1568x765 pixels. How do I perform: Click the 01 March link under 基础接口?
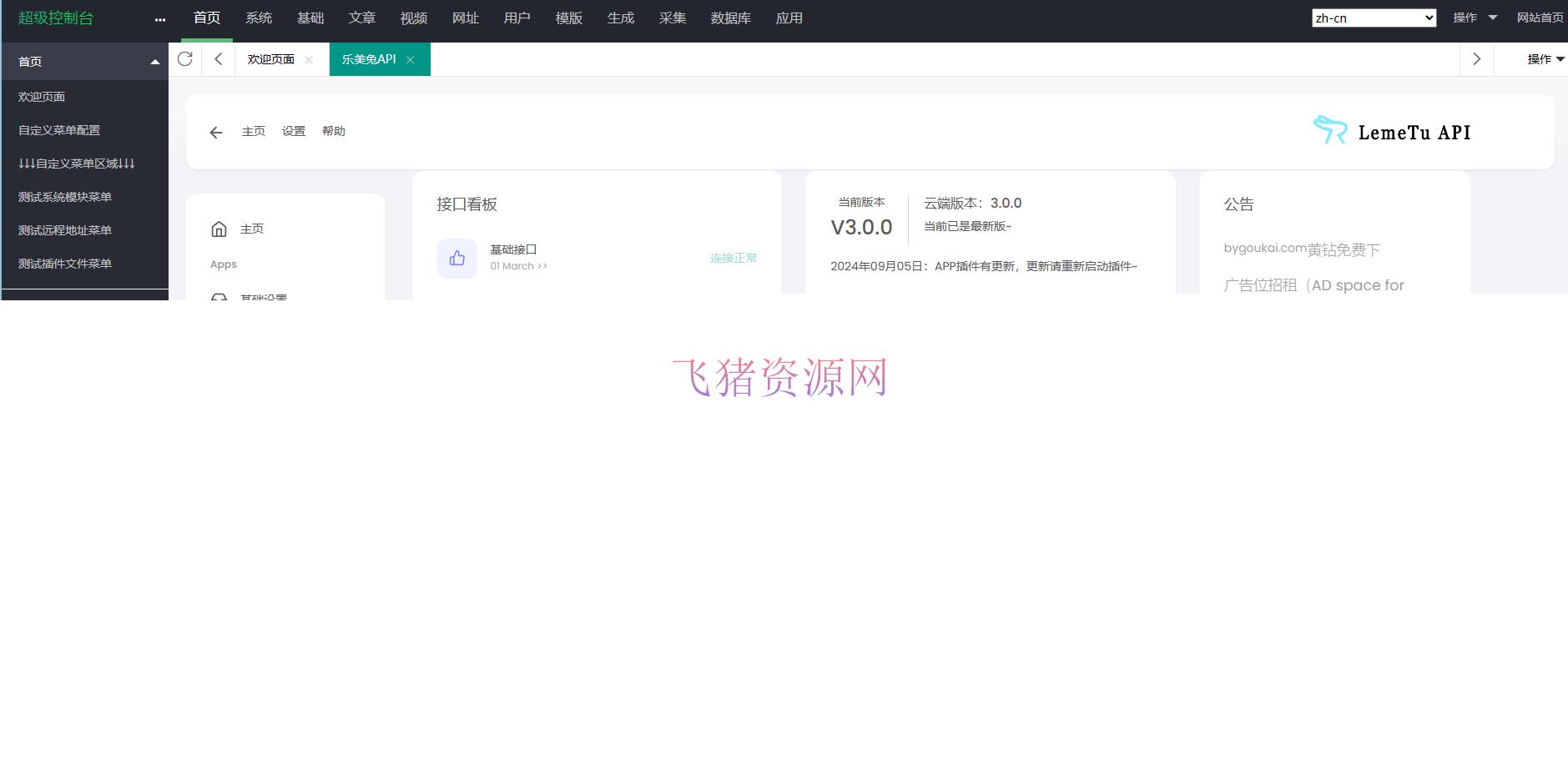point(518,266)
